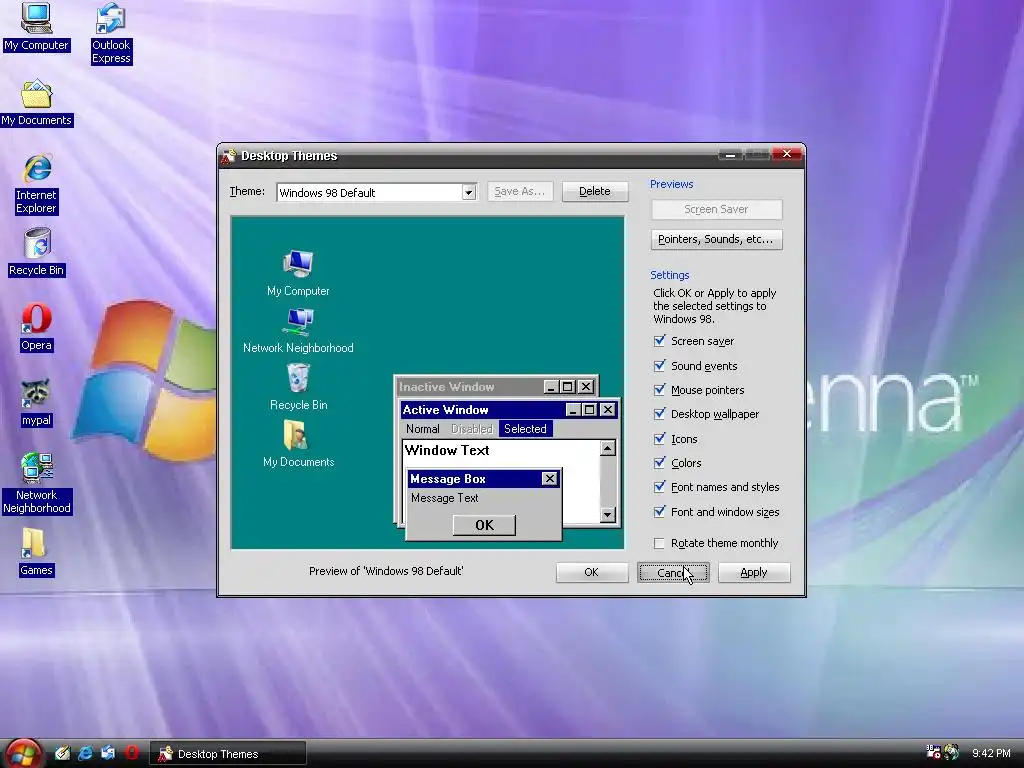
Task: Select the Opera browser desktop shortcut
Action: [37, 327]
